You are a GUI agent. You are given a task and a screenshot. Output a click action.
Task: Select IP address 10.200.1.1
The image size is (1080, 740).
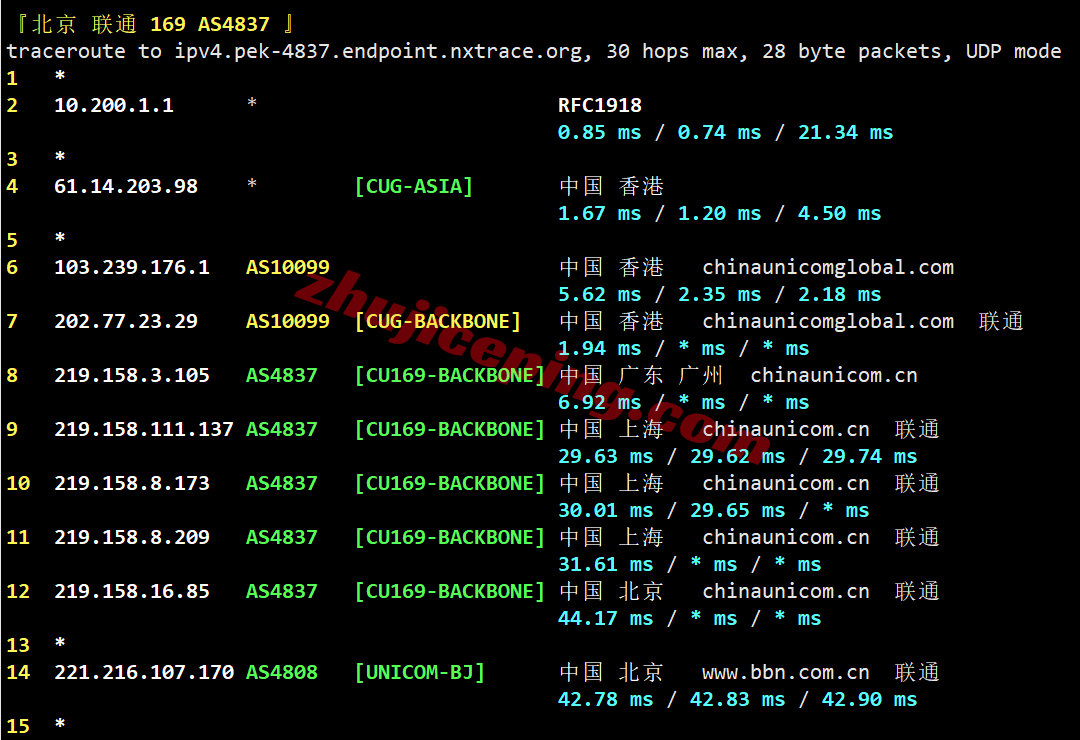(114, 105)
